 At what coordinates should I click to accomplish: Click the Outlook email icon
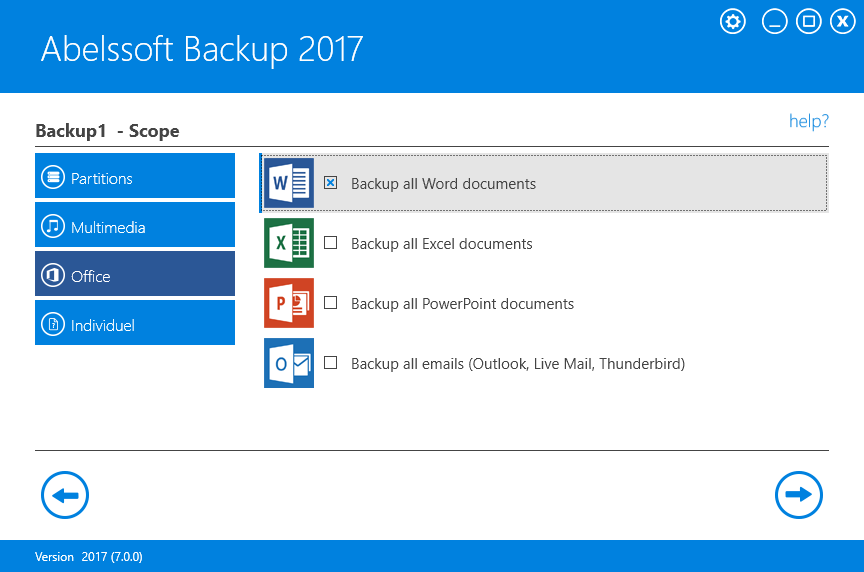pyautogui.click(x=288, y=363)
